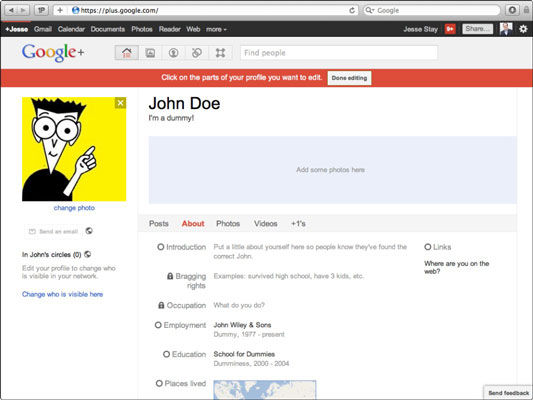
Task: Switch to the Posts tab
Action: point(159,224)
